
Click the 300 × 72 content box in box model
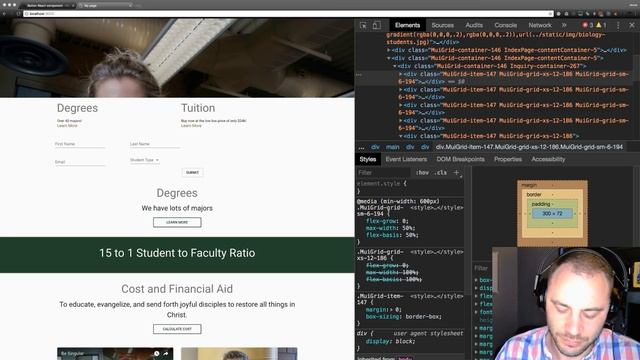[552, 213]
